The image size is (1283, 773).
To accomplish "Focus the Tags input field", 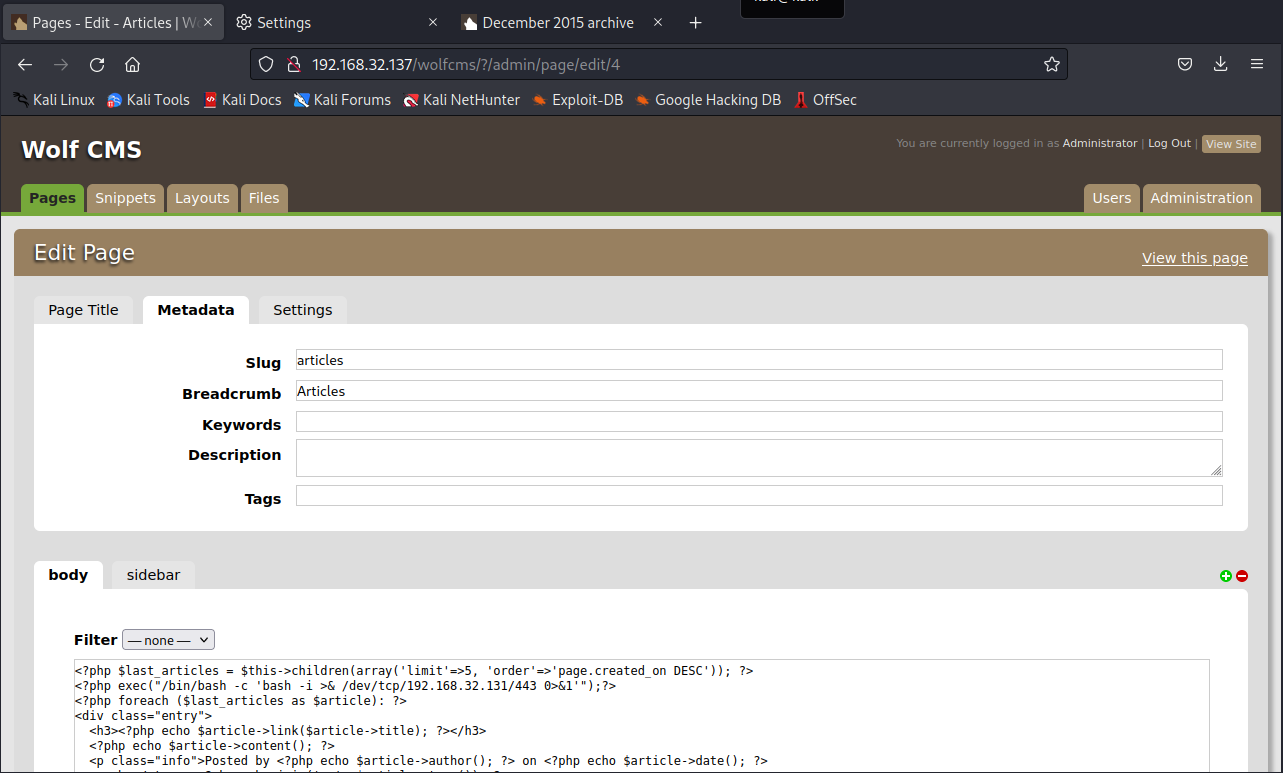I will pos(759,496).
